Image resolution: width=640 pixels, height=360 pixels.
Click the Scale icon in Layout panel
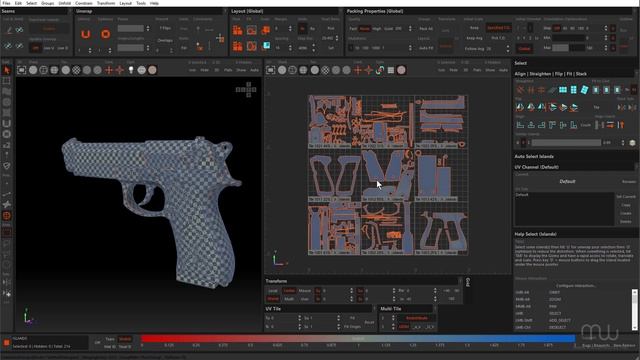coord(265,30)
